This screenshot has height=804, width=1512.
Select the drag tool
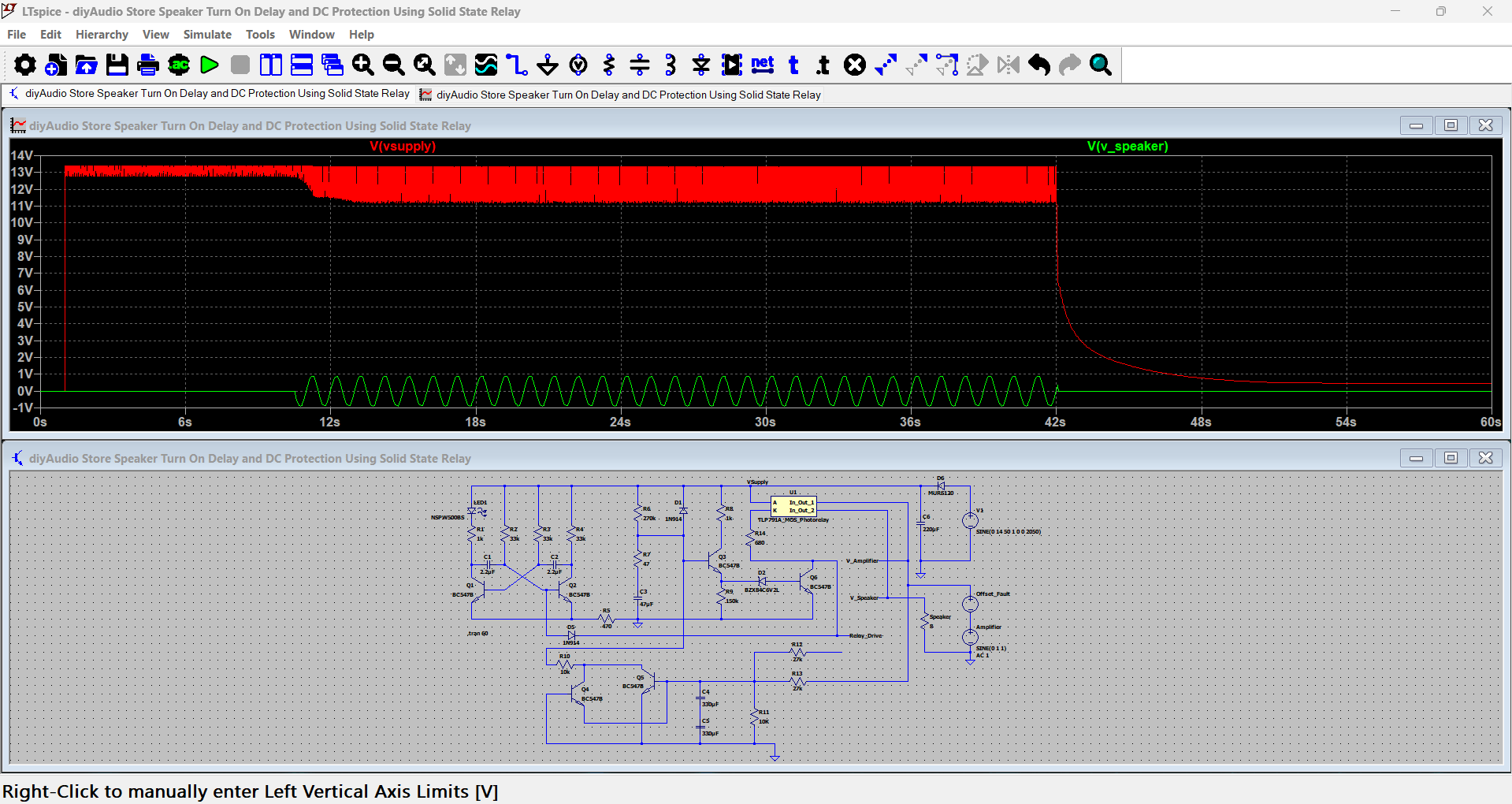coord(947,65)
